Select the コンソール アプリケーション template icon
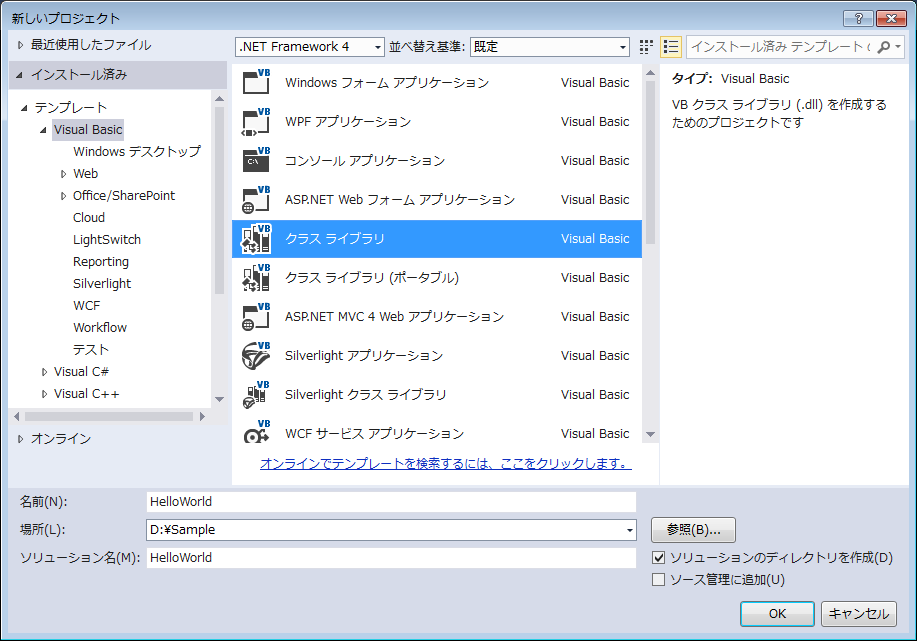The height and width of the screenshot is (641, 917). [x=256, y=160]
